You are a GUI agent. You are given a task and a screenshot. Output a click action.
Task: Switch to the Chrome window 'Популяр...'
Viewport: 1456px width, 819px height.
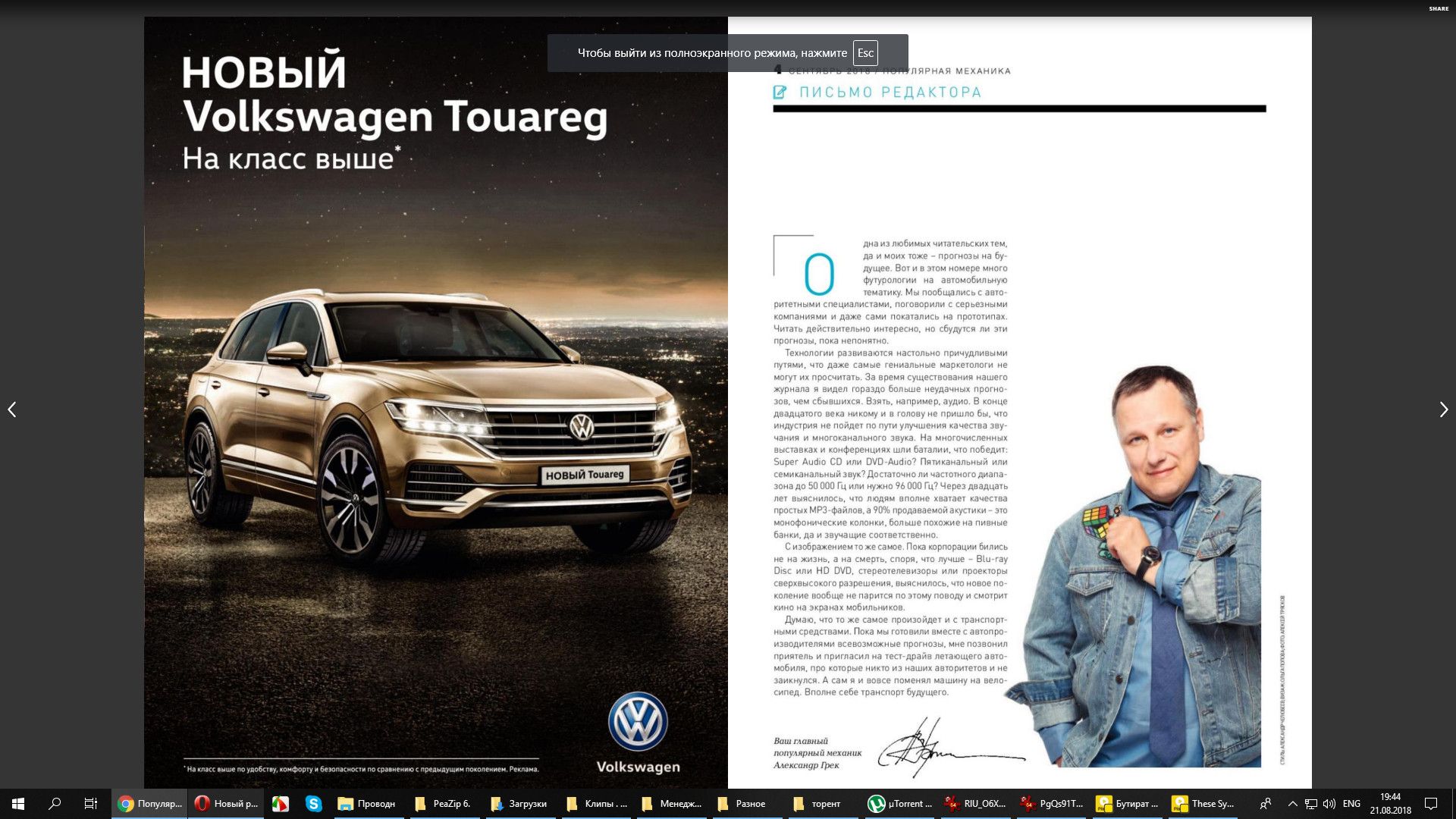coord(149,804)
